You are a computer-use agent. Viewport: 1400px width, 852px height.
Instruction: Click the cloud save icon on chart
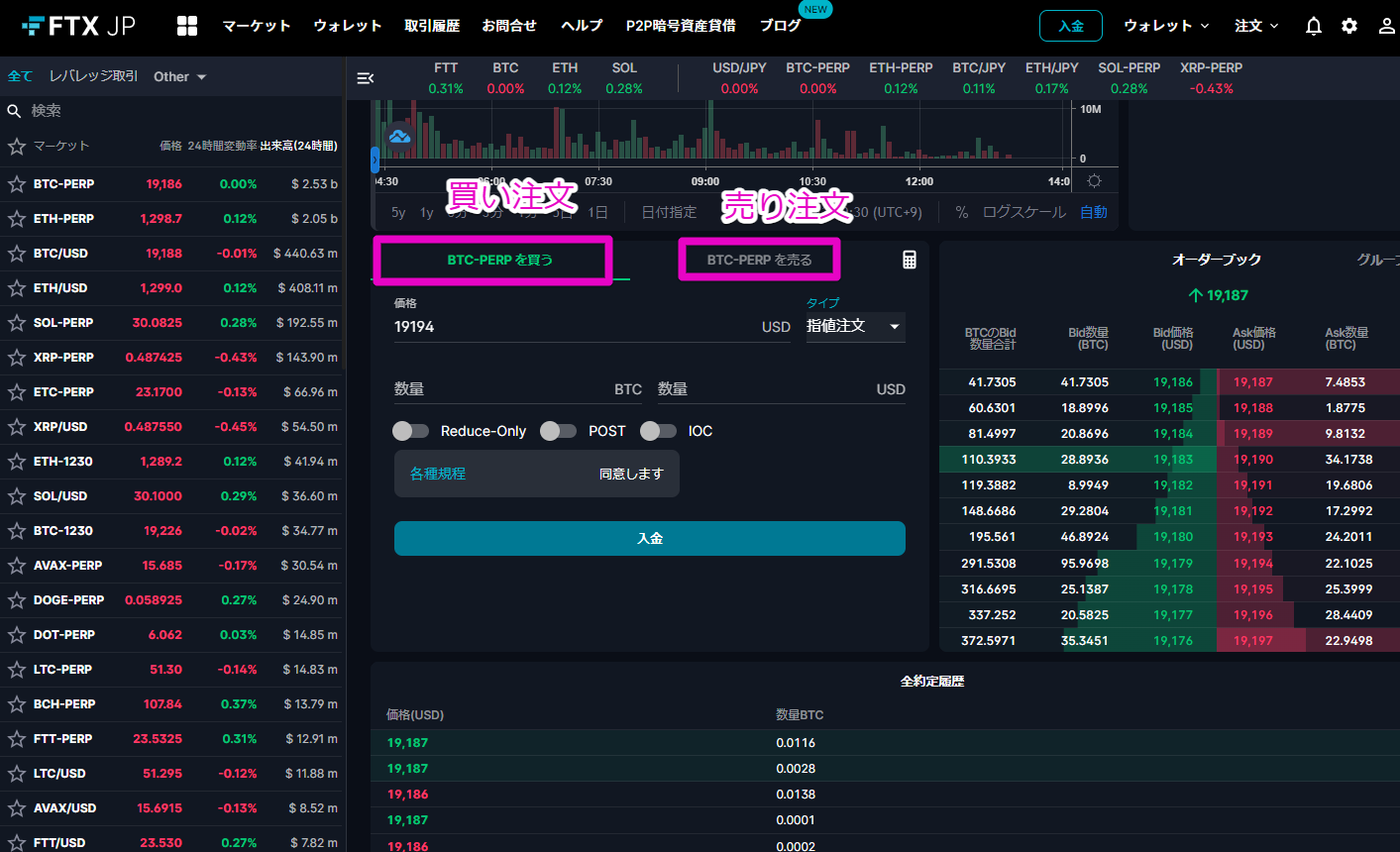400,136
